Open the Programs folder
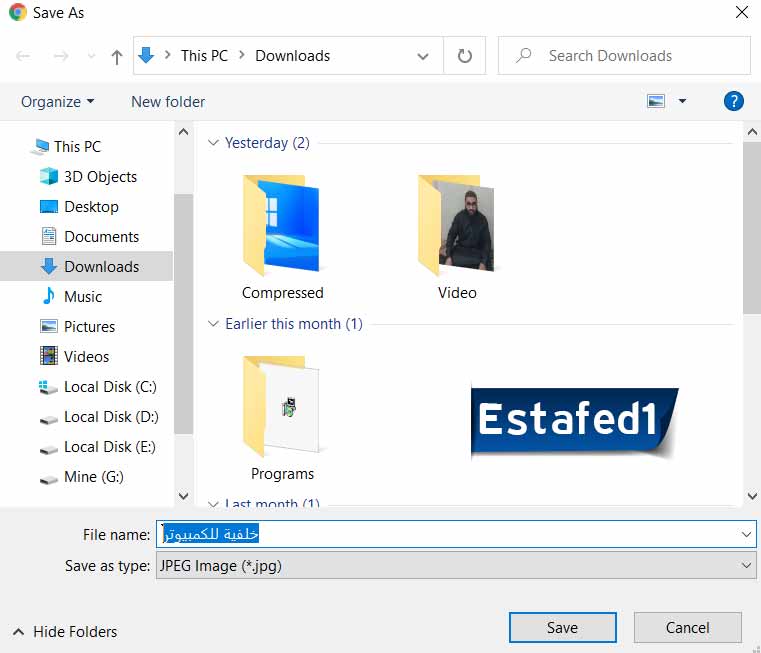The width and height of the screenshot is (761, 653). (282, 417)
